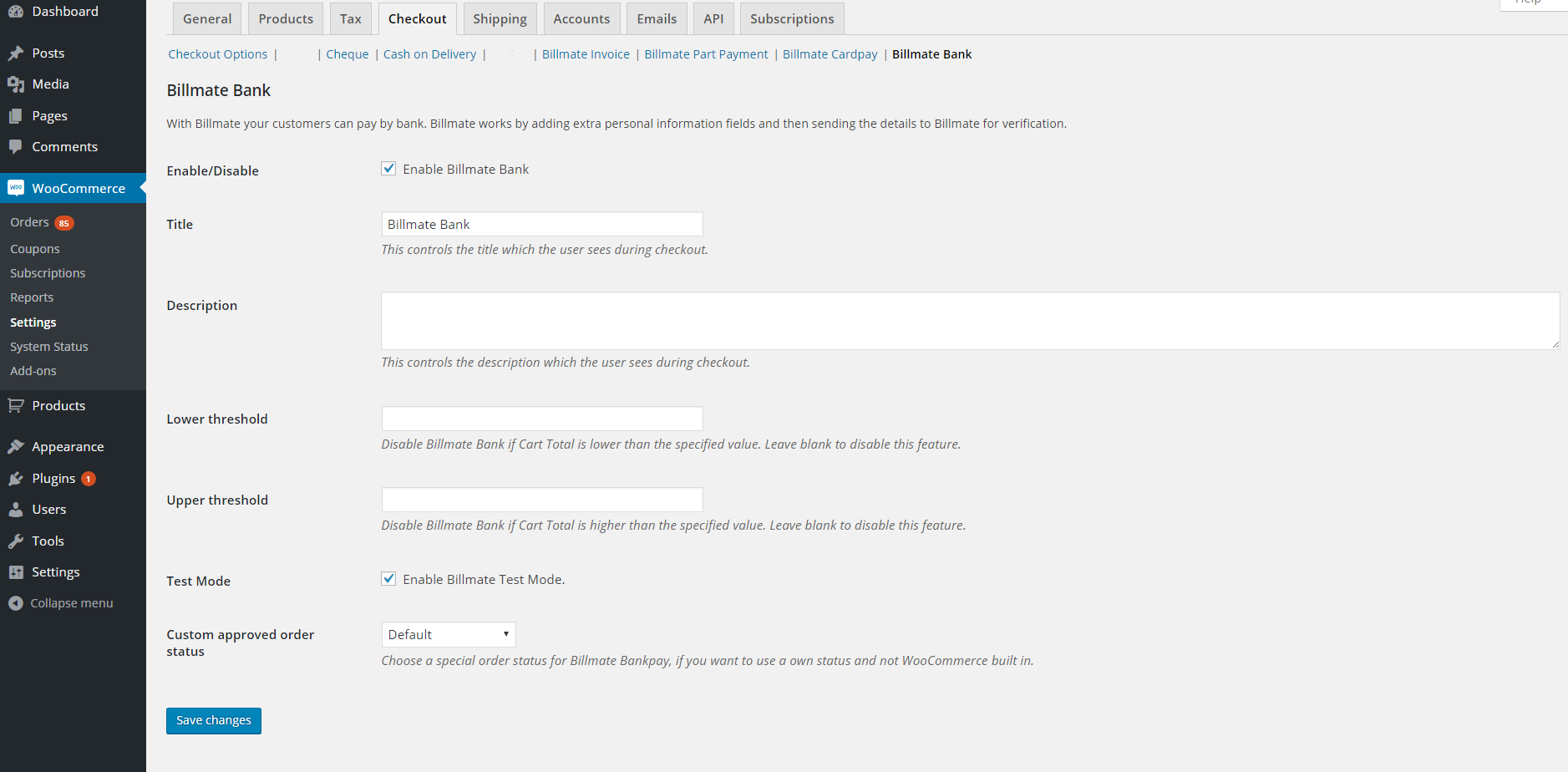Click the Media icon in sidebar
1568x772 pixels.
15,84
